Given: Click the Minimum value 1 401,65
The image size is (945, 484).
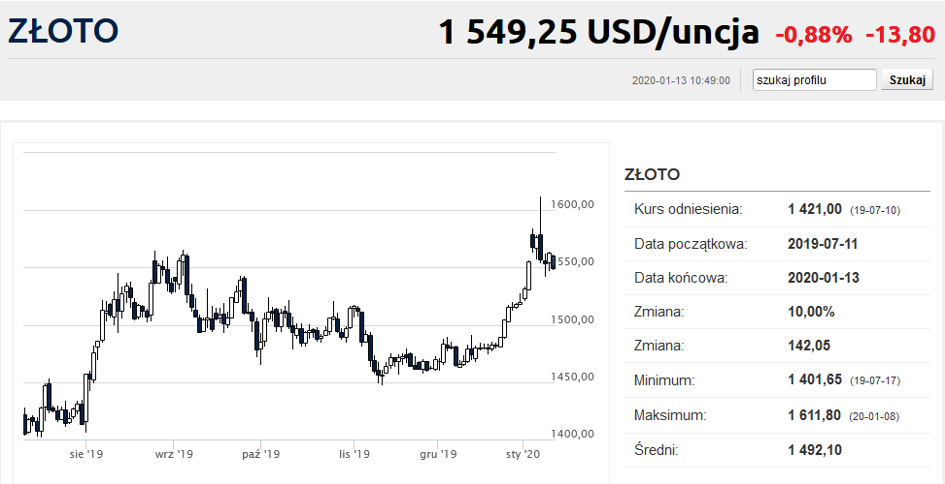Looking at the screenshot, I should coord(814,381).
